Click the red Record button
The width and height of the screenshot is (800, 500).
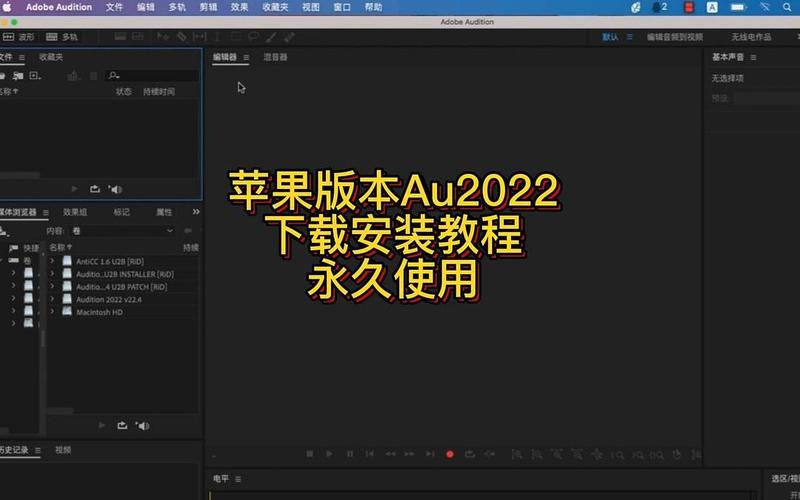click(x=449, y=454)
